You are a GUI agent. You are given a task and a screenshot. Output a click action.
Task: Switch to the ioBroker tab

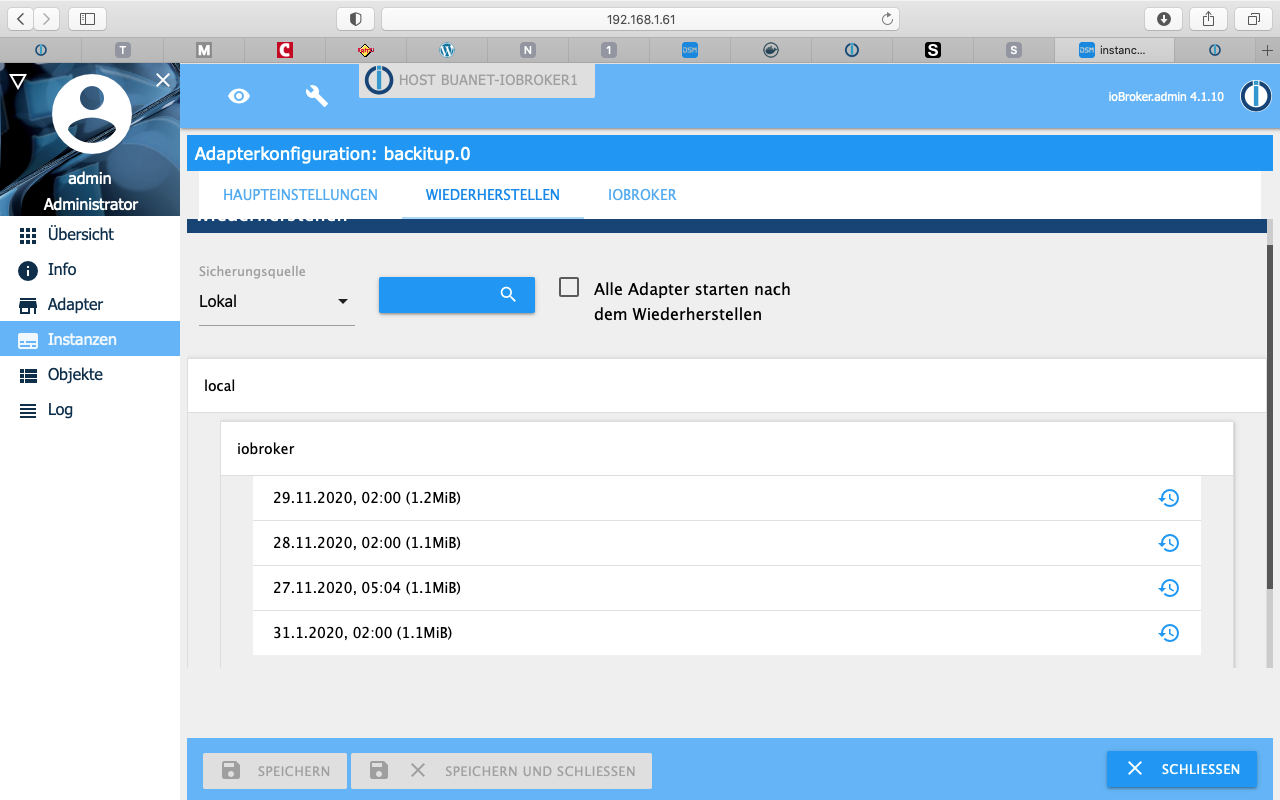tap(642, 195)
